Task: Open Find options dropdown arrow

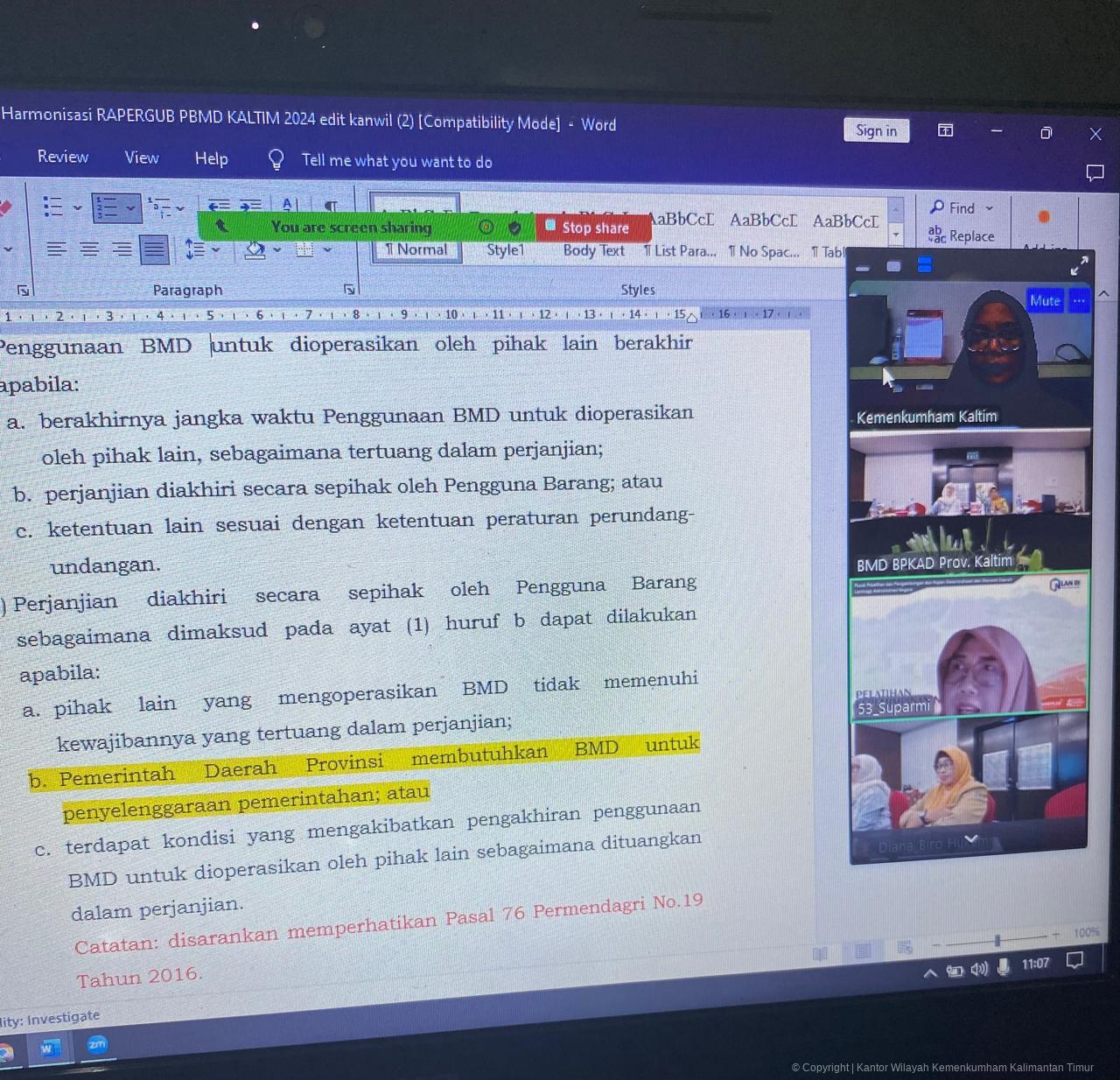Action: tap(990, 208)
